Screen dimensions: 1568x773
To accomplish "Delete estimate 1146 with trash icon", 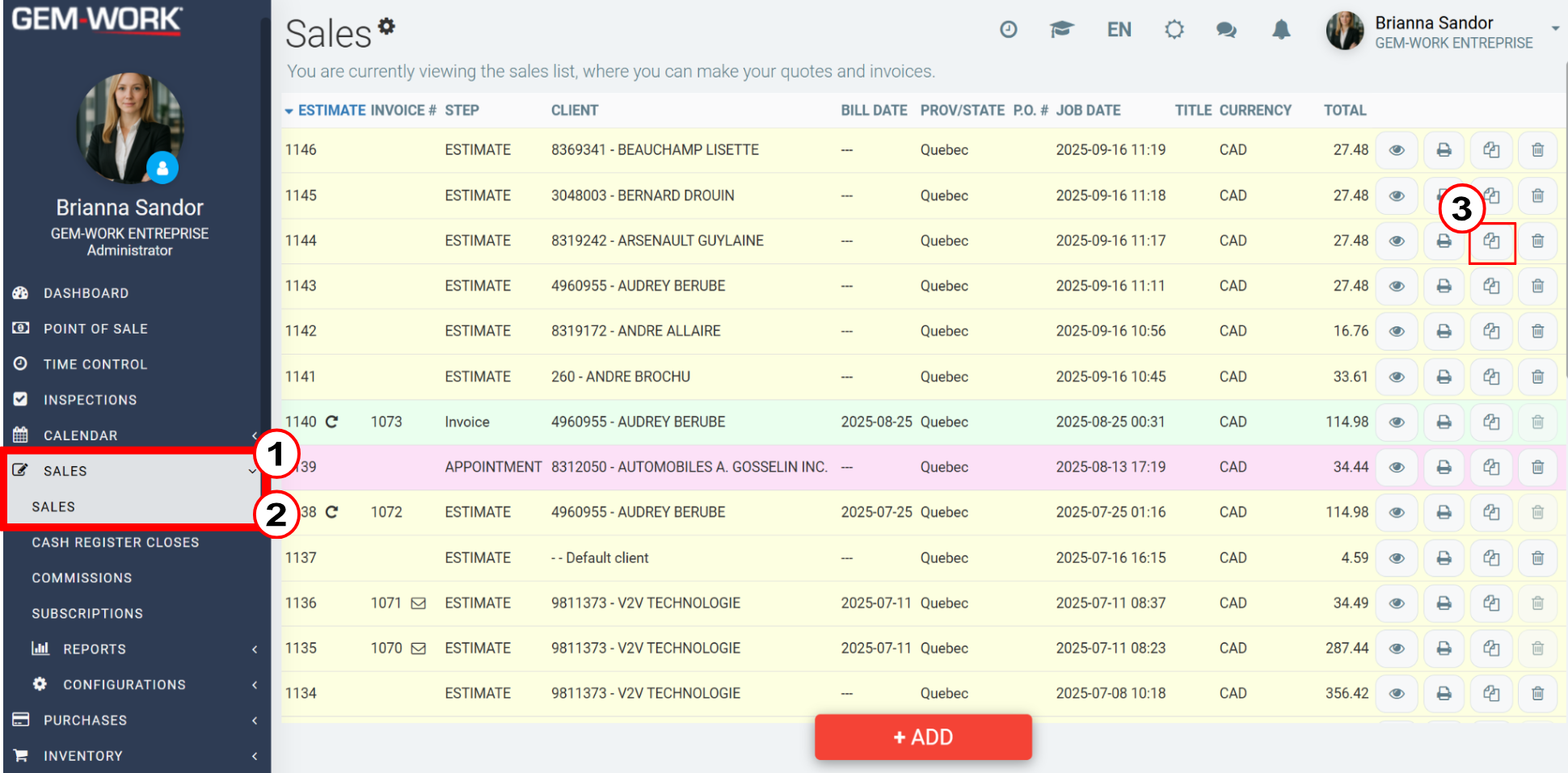I will [x=1537, y=150].
